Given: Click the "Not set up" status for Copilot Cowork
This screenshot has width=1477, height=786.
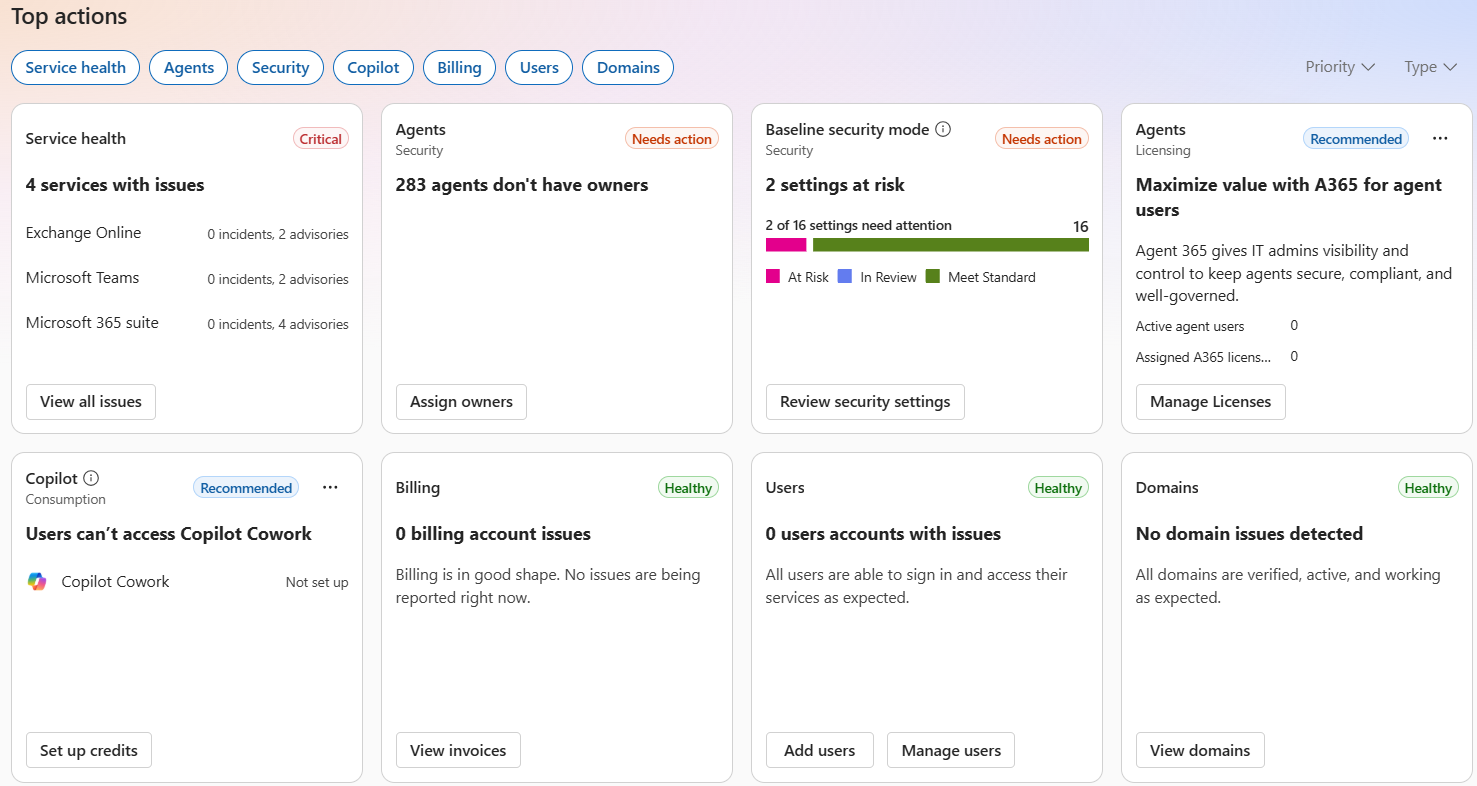Looking at the screenshot, I should pyautogui.click(x=317, y=582).
